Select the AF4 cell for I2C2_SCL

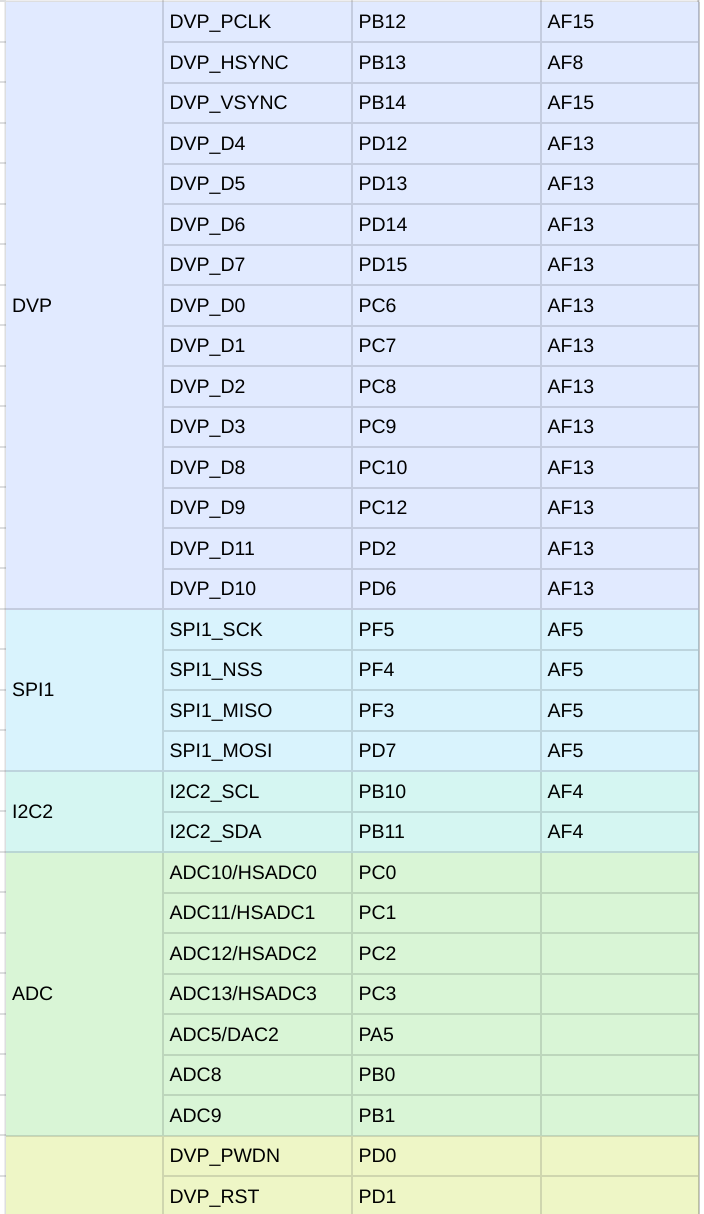[619, 792]
